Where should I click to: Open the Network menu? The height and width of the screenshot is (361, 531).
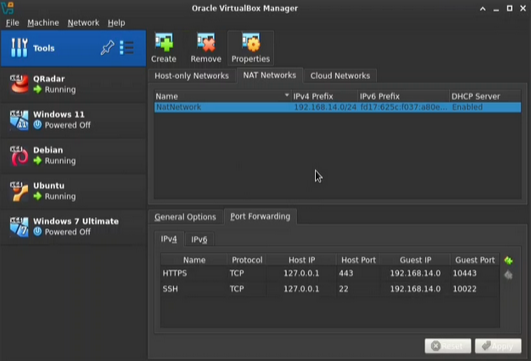click(x=83, y=23)
